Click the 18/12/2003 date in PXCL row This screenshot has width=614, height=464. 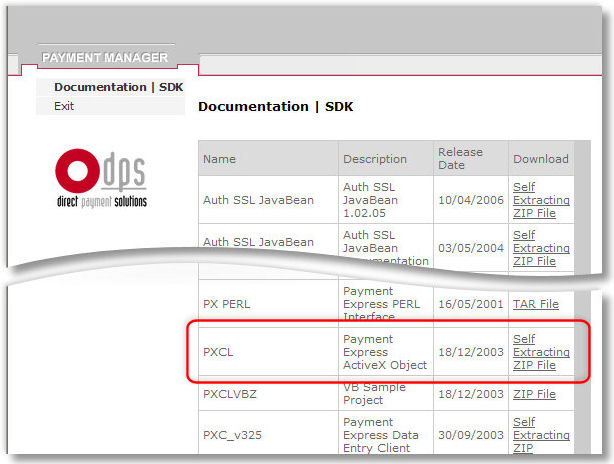(471, 352)
